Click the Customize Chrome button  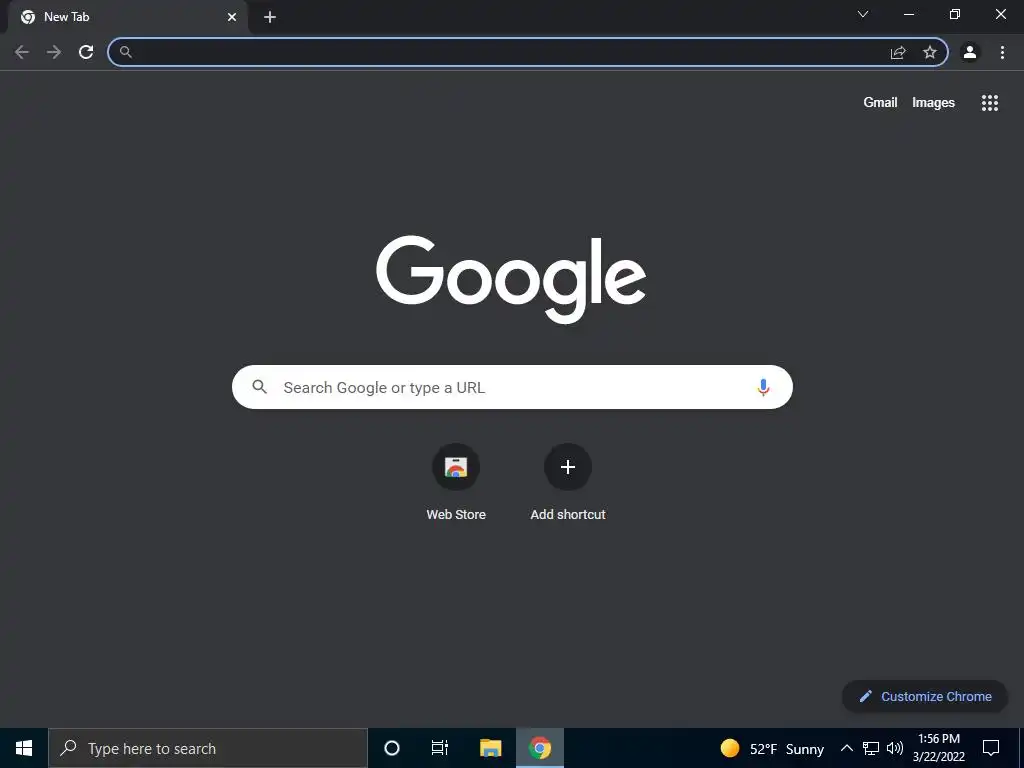[925, 696]
